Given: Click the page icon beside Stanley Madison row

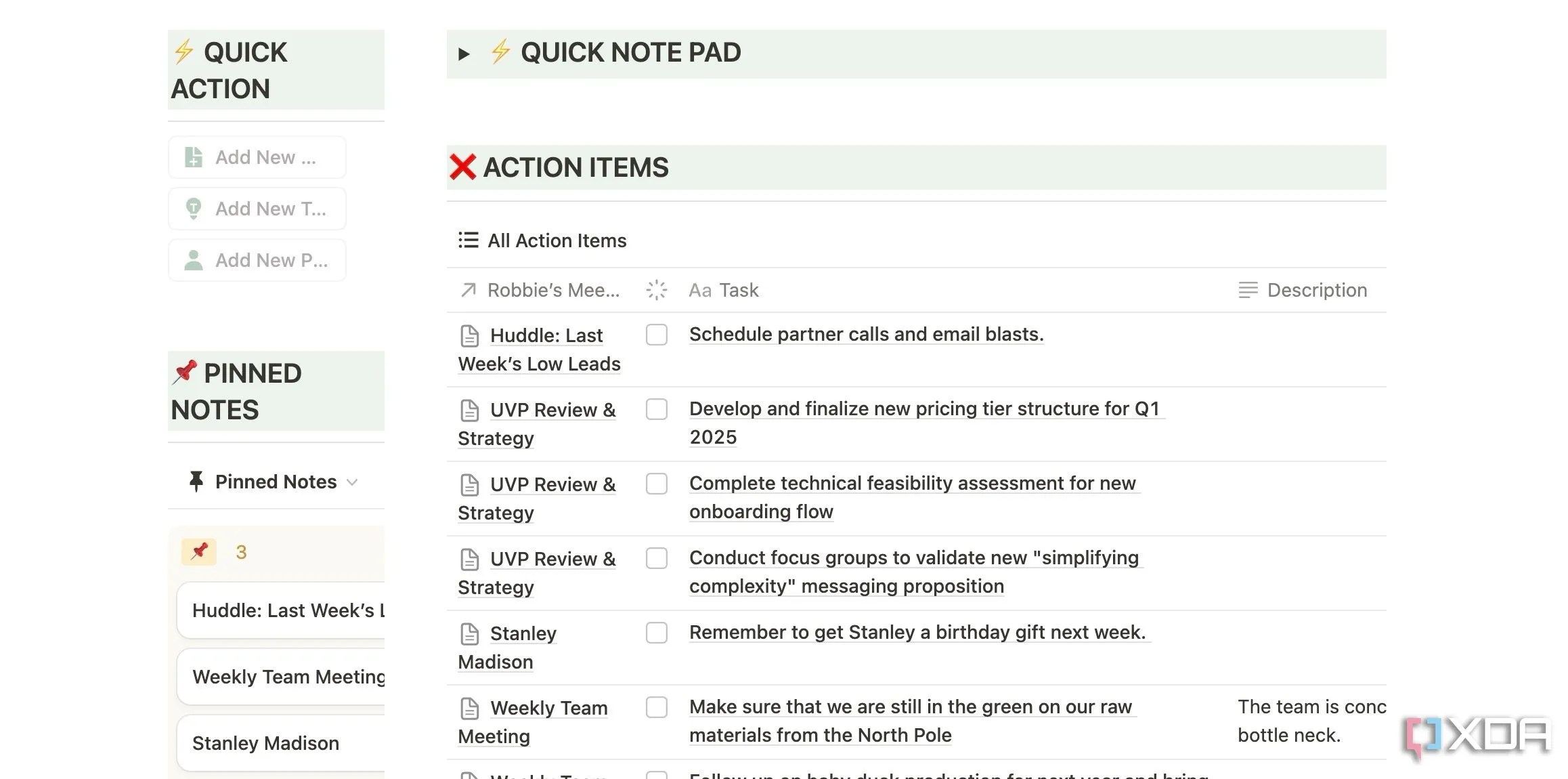Looking at the screenshot, I should 469,634.
